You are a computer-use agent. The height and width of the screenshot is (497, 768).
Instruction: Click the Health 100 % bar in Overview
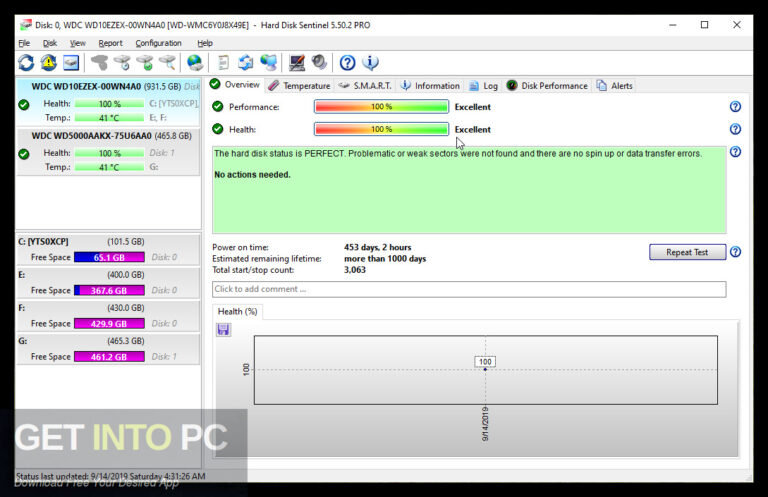point(381,129)
